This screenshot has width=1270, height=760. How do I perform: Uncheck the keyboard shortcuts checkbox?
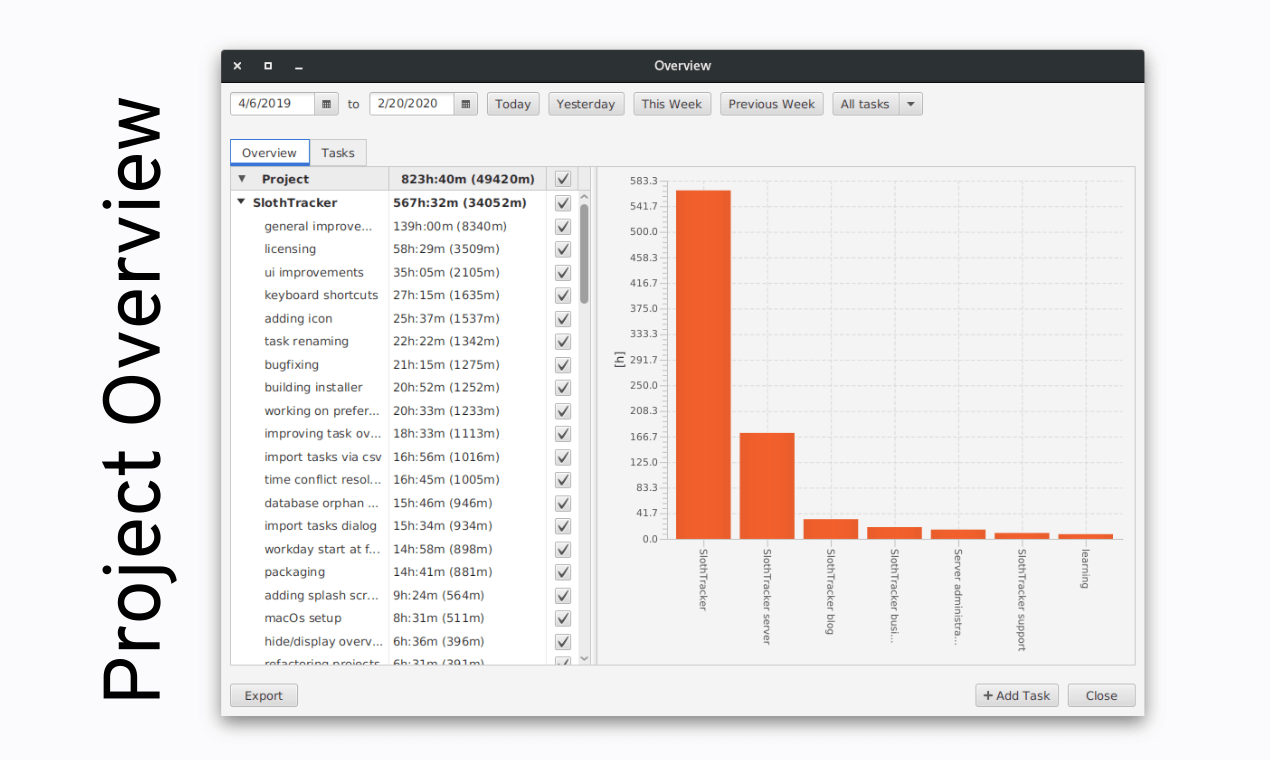tap(563, 295)
